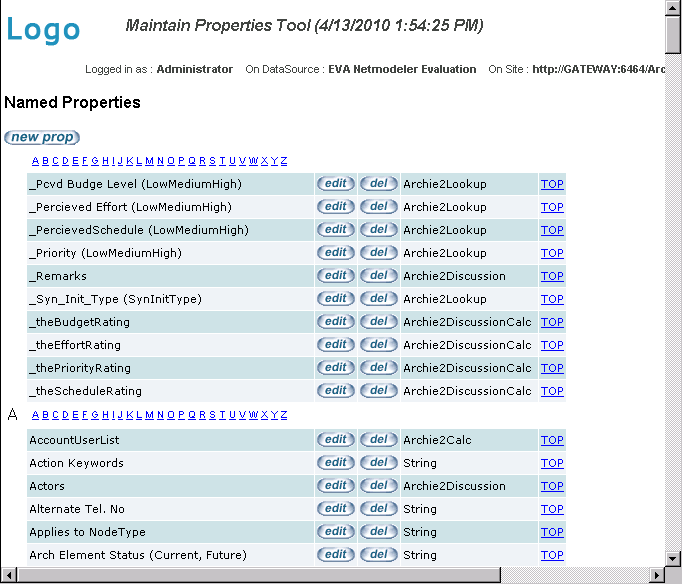This screenshot has width=682, height=584.
Task: Edit the _Pcvd Budge Level property
Action: 336,184
